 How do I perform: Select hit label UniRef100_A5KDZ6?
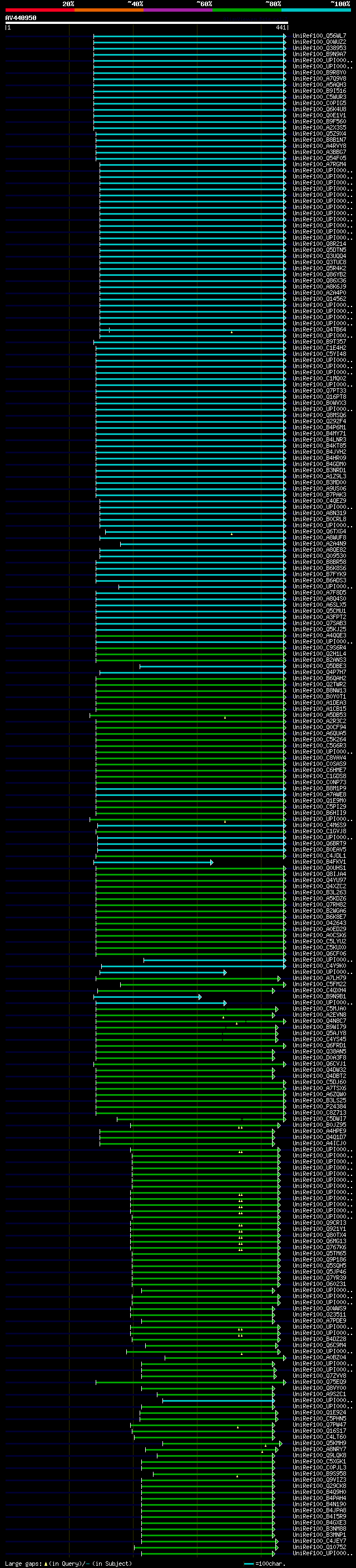(319, 898)
